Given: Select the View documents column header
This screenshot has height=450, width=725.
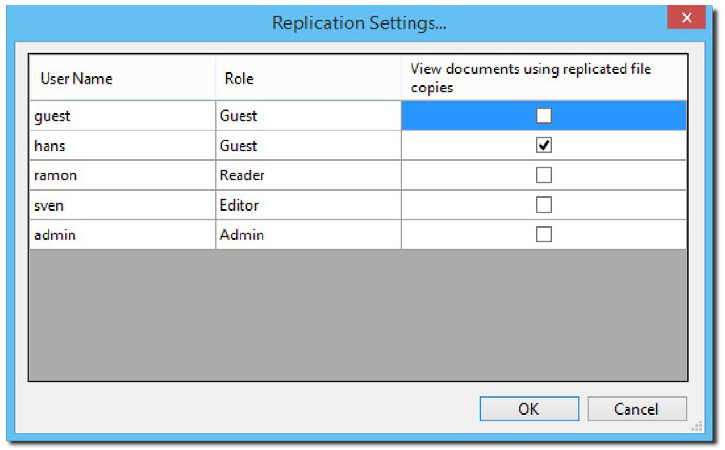Looking at the screenshot, I should tap(544, 78).
